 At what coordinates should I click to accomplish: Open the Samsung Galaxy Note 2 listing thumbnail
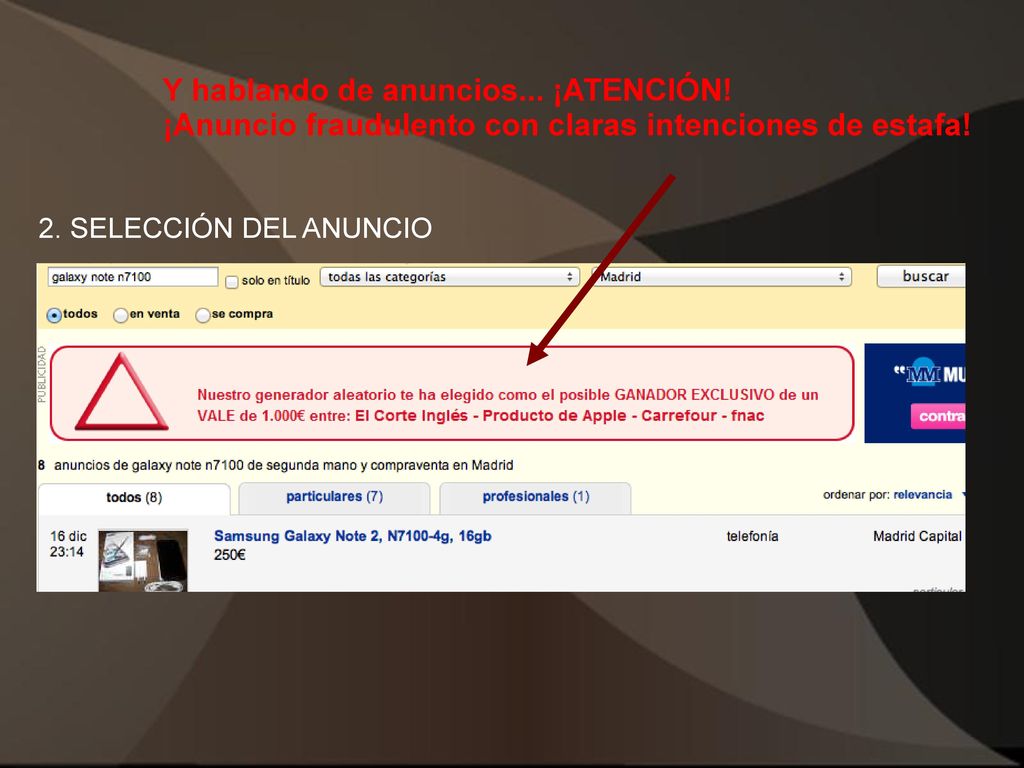[x=143, y=560]
